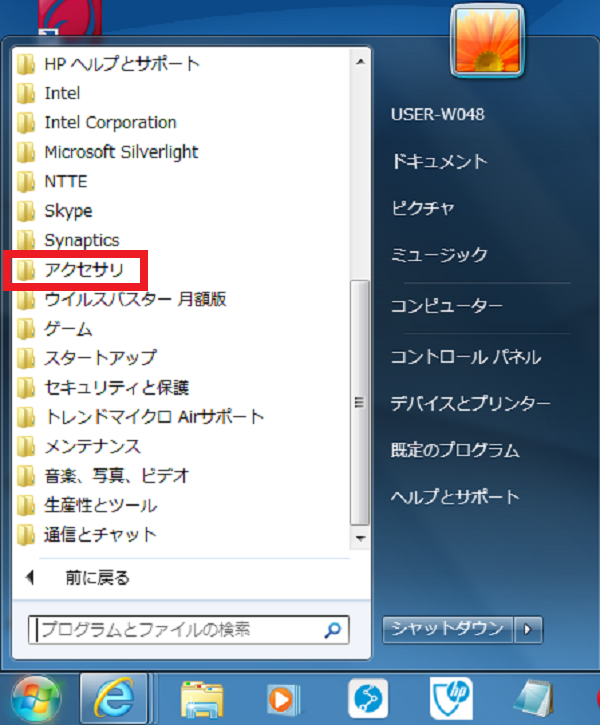Click folder icon beside HP ヘルプとサポート
This screenshot has height=725, width=600.
(26, 64)
